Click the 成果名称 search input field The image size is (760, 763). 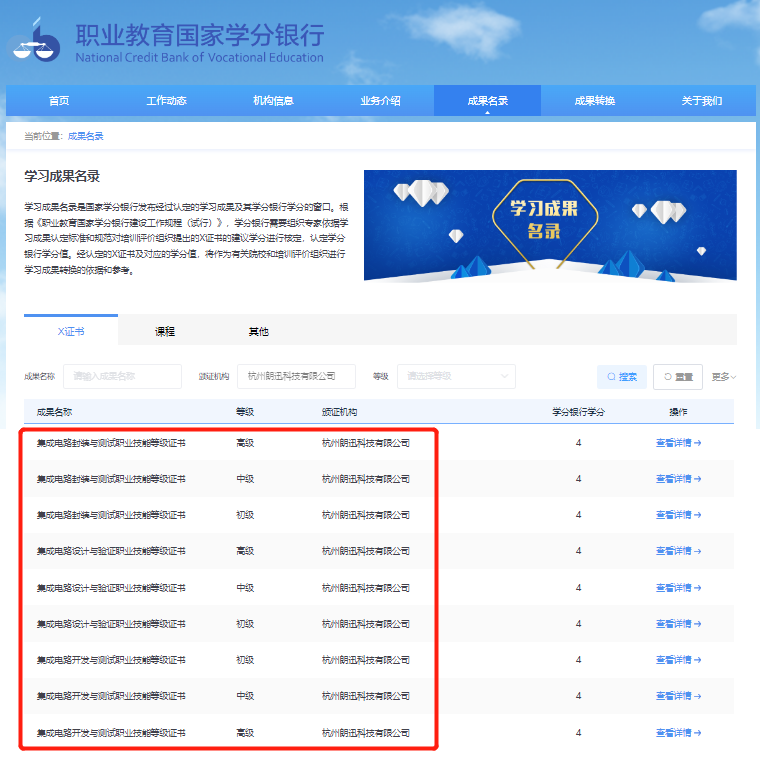click(x=122, y=376)
